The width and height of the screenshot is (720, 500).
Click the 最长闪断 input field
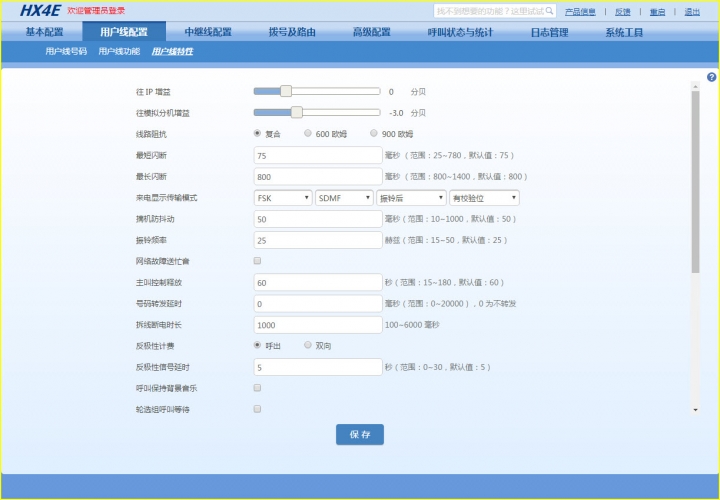pyautogui.click(x=318, y=176)
